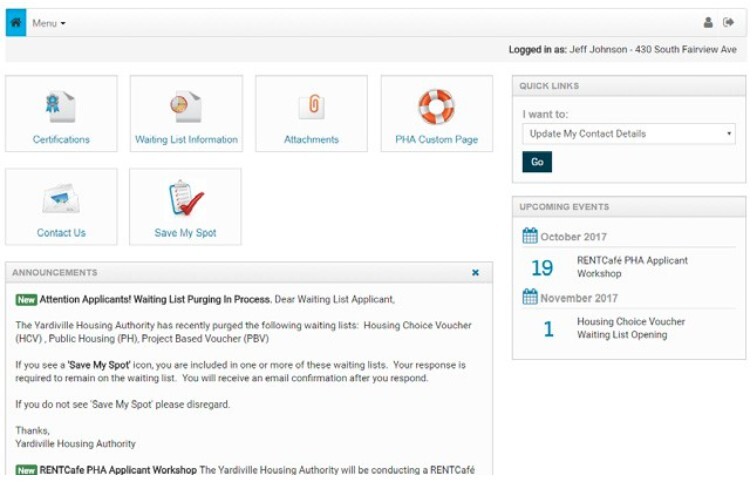Click the sign out icon
Image resolution: width=755 pixels, height=490 pixels.
(729, 22)
